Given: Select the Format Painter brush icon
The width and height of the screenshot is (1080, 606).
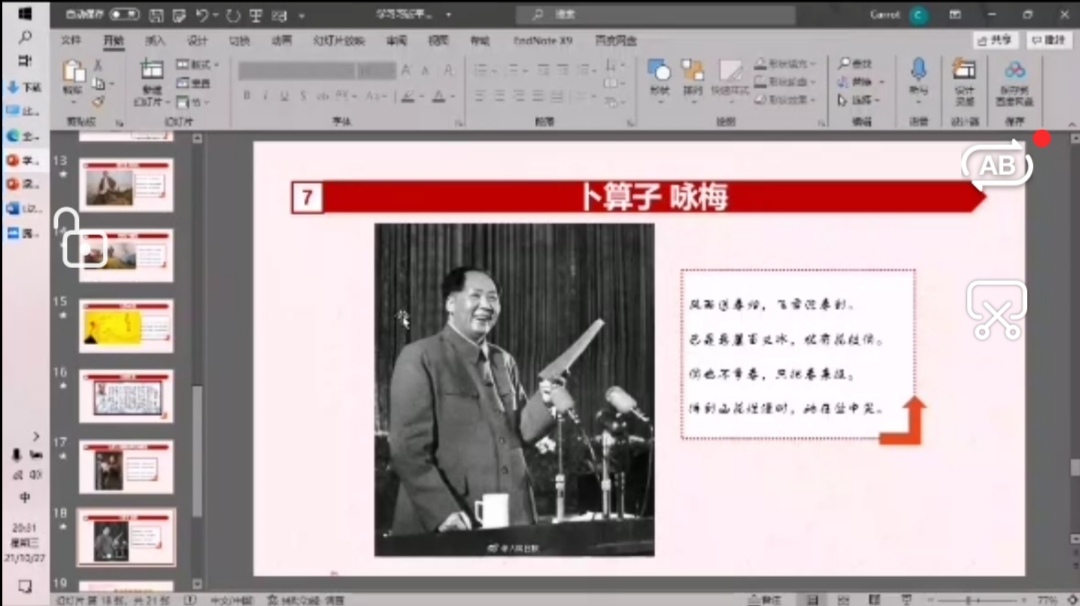Looking at the screenshot, I should [x=98, y=102].
